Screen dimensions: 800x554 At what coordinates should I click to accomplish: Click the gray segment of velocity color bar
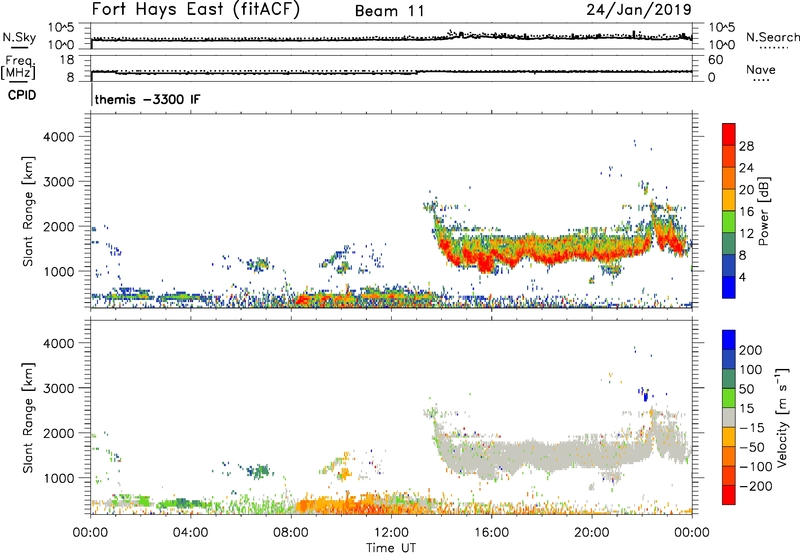[729, 417]
